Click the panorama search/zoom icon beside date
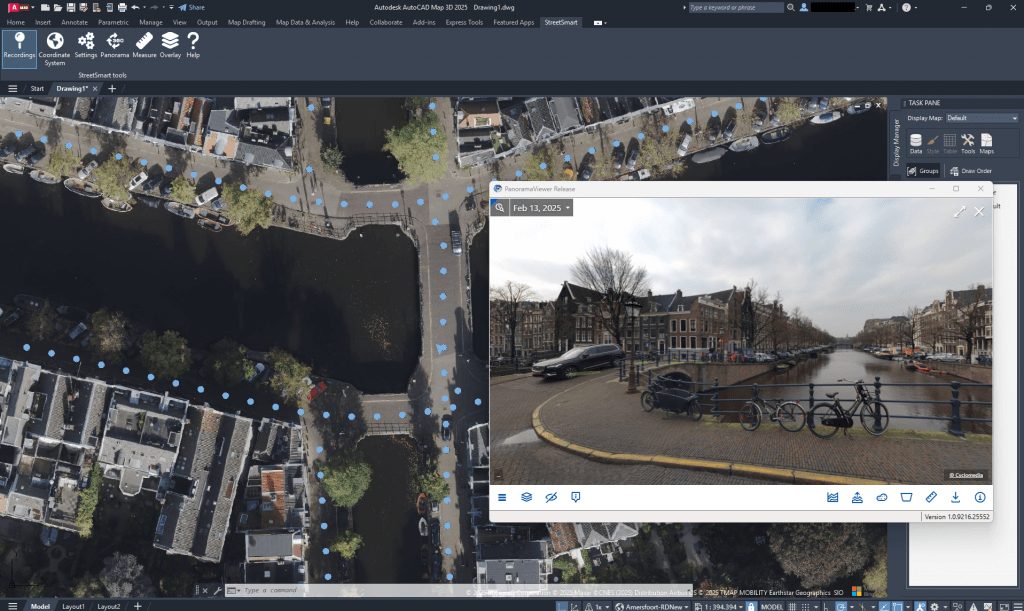Image resolution: width=1024 pixels, height=611 pixels. (x=499, y=208)
